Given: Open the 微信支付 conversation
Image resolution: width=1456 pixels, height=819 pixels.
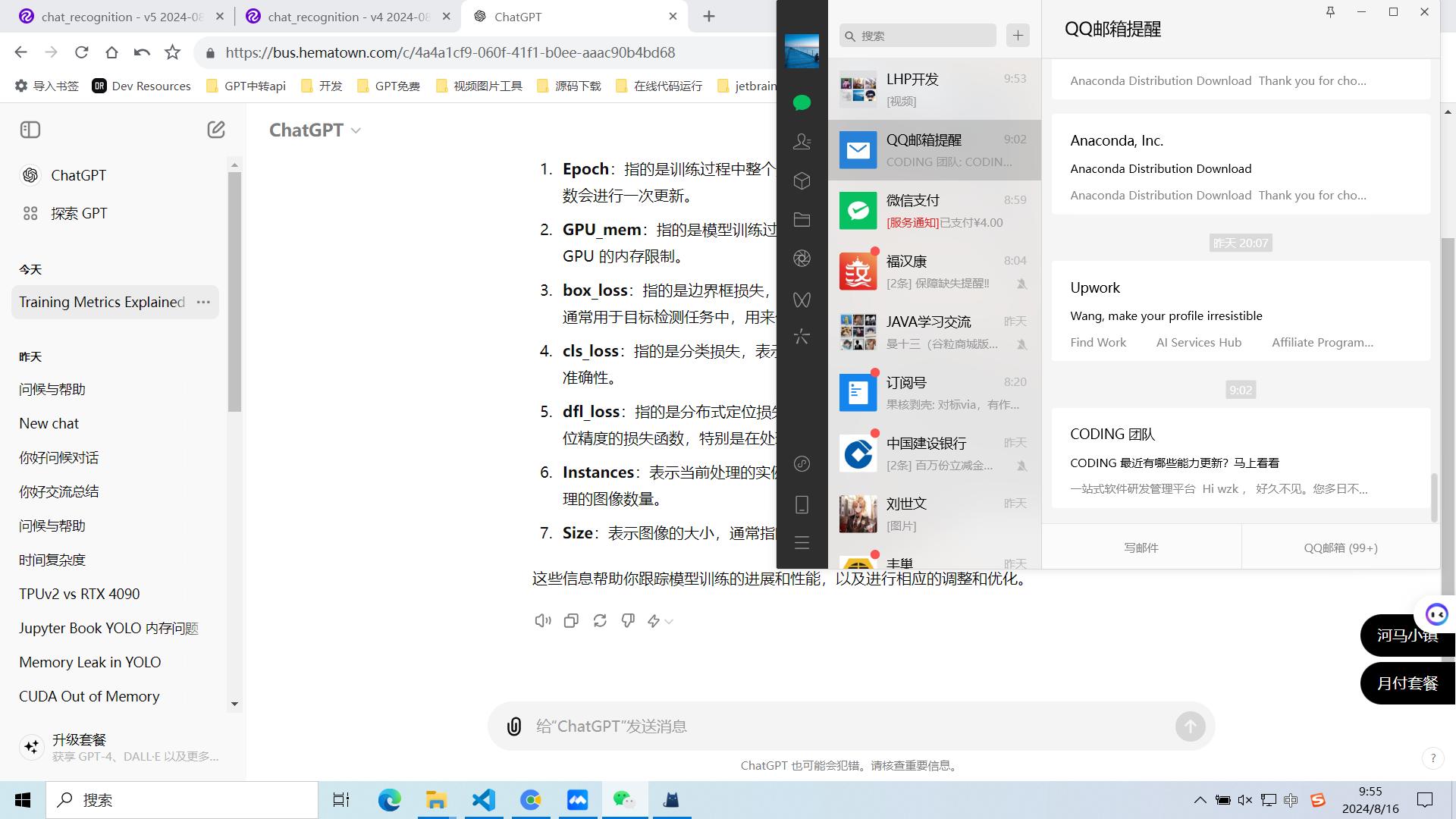Looking at the screenshot, I should tap(934, 211).
